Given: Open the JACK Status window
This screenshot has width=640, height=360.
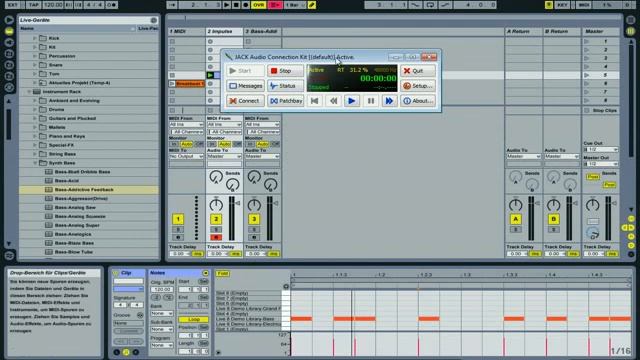Looking at the screenshot, I should point(285,86).
